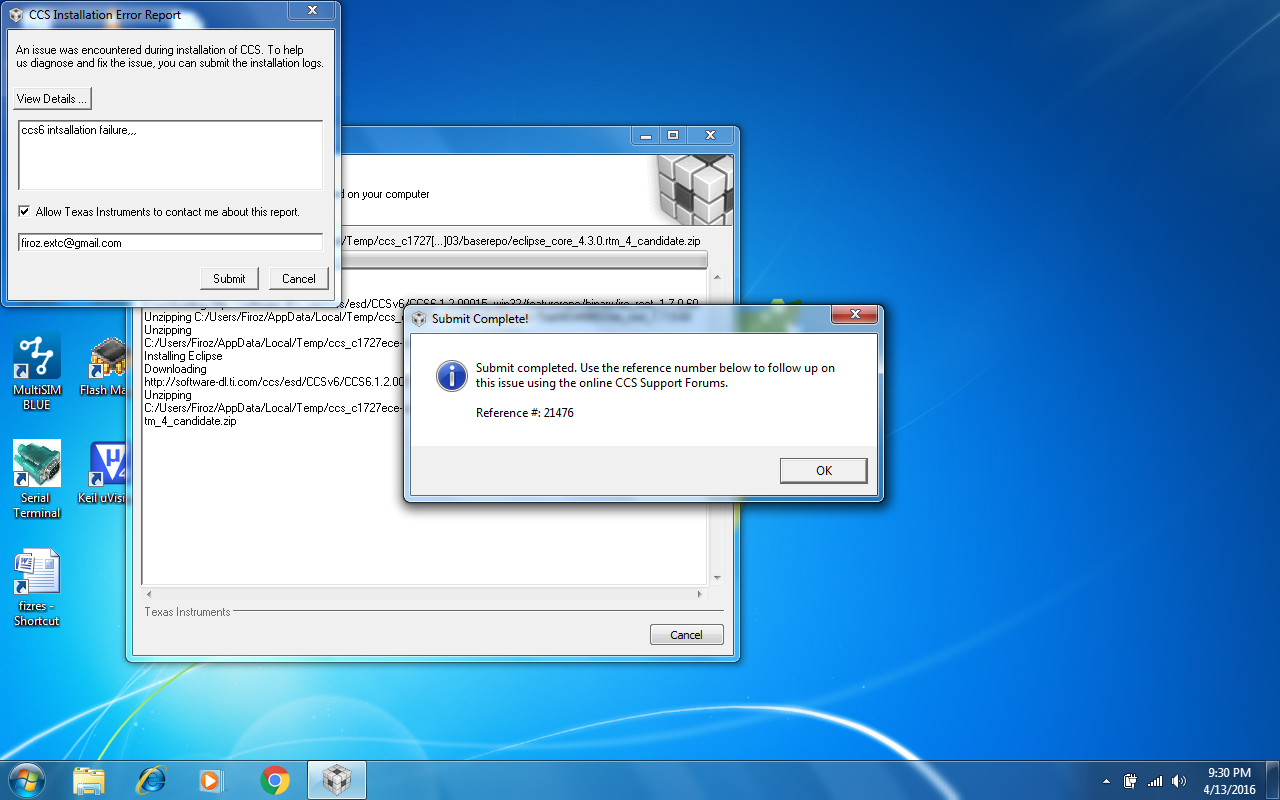Open Windows Explorer from the taskbar
The image size is (1280, 800).
pos(89,780)
